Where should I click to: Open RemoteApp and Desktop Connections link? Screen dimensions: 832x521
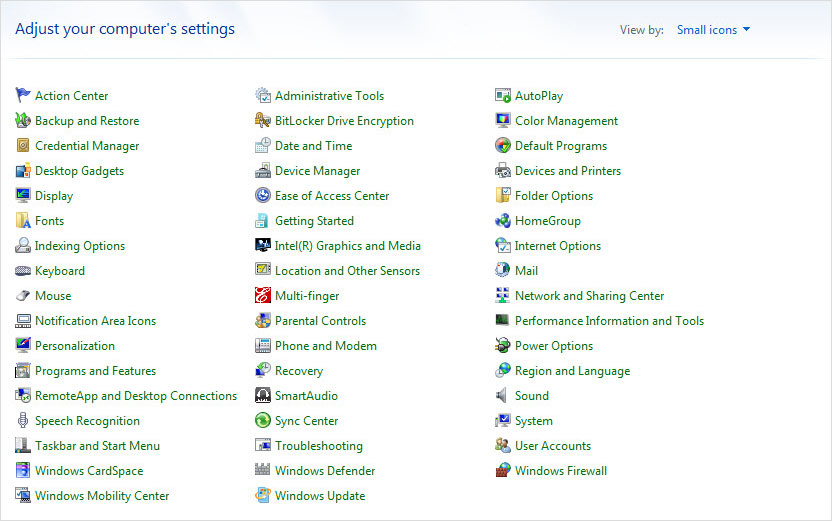point(136,395)
